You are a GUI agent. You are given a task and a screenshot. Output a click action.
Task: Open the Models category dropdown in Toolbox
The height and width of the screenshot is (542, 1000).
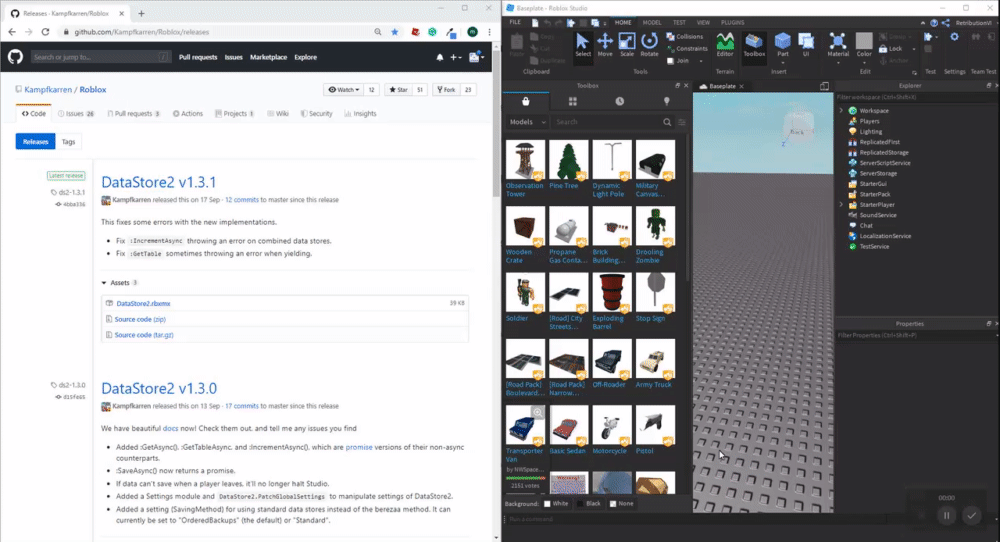pos(527,122)
